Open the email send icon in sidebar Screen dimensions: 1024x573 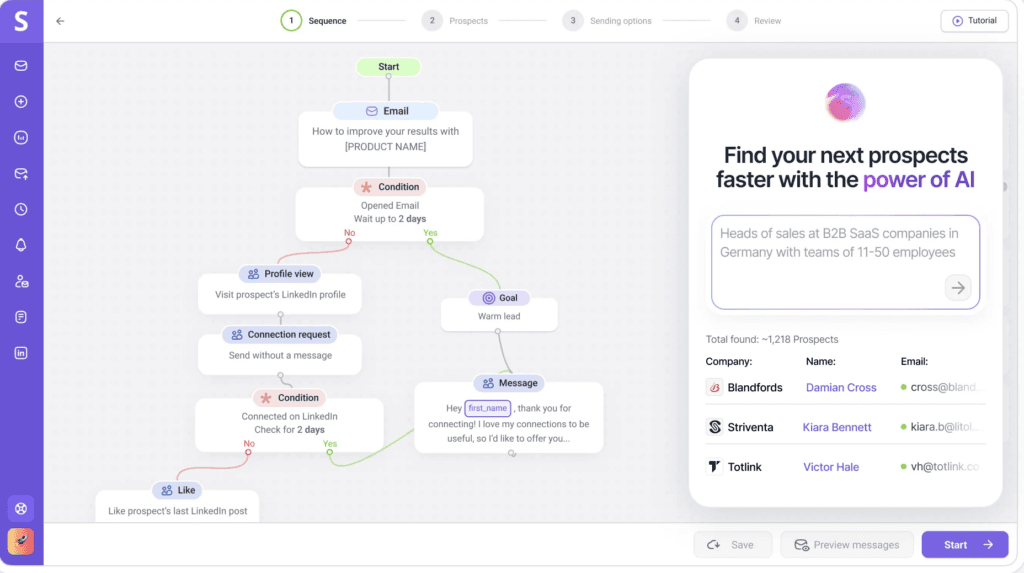point(21,174)
